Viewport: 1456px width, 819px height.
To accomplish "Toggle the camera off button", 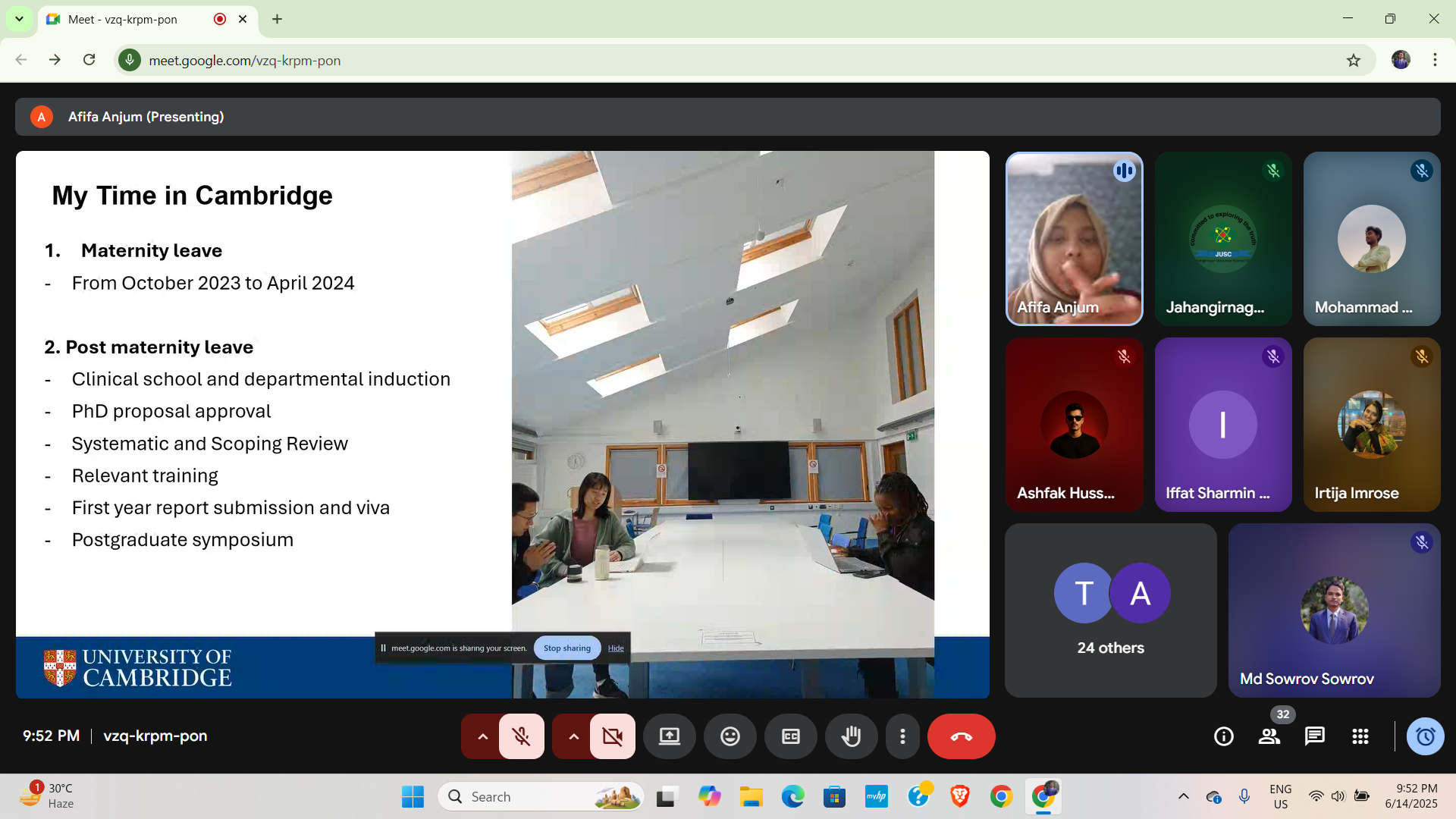I will pyautogui.click(x=612, y=736).
